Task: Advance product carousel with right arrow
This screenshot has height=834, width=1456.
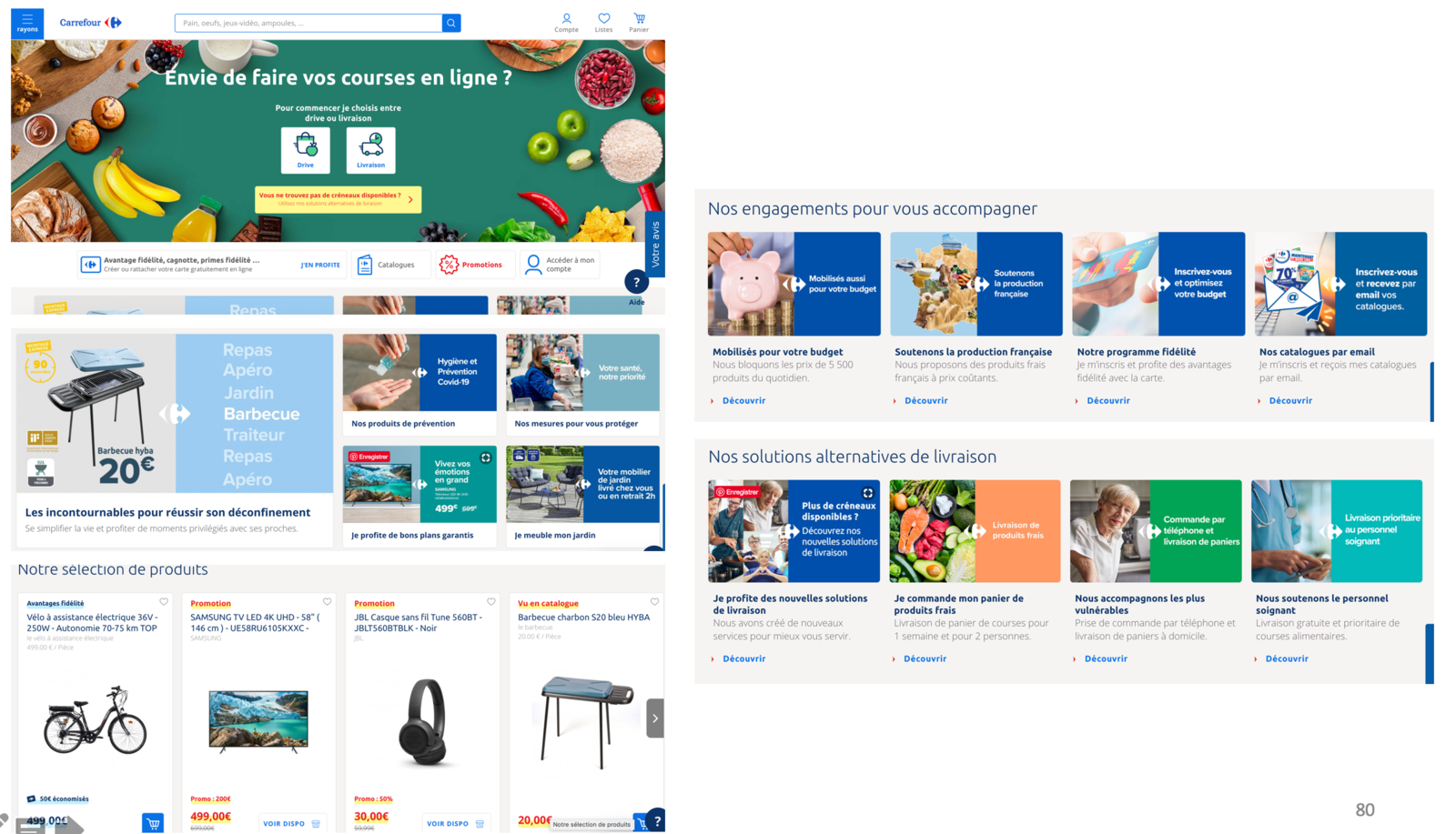Action: 655,718
